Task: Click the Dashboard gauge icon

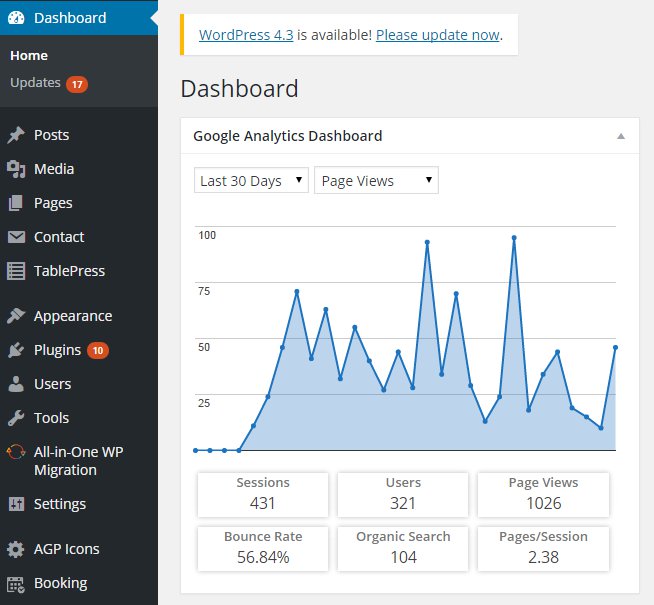Action: click(16, 18)
